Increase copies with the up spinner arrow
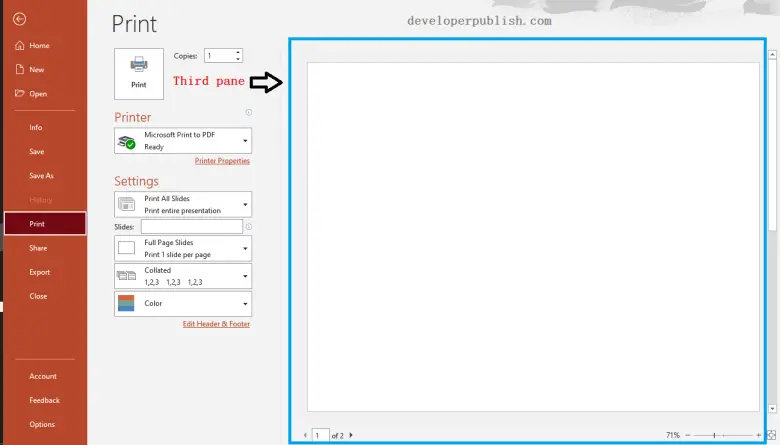780x445 pixels. pyautogui.click(x=238, y=52)
